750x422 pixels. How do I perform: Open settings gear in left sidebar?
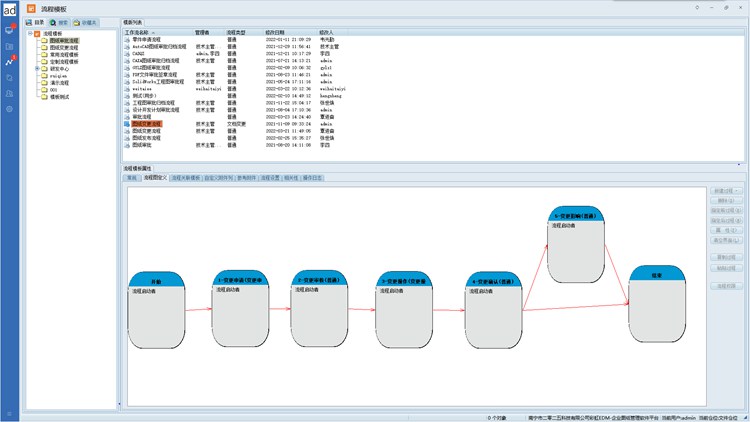click(x=9, y=108)
